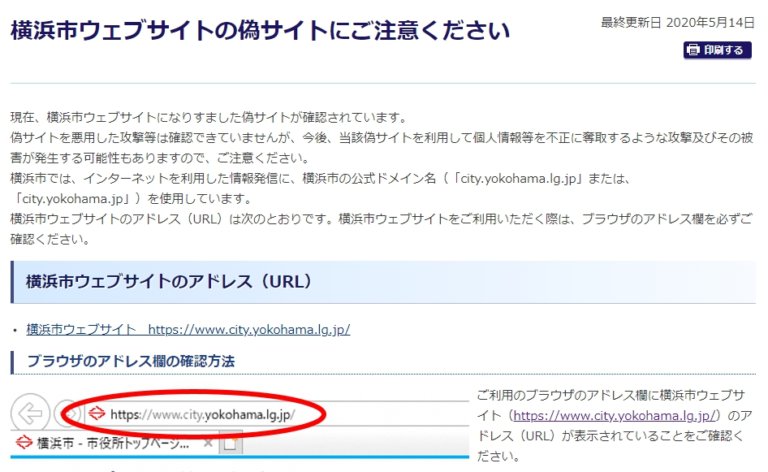Click the address bar showing https://www.city.yokohama.lg.jp/
The width and height of the screenshot is (768, 472).
(277, 414)
